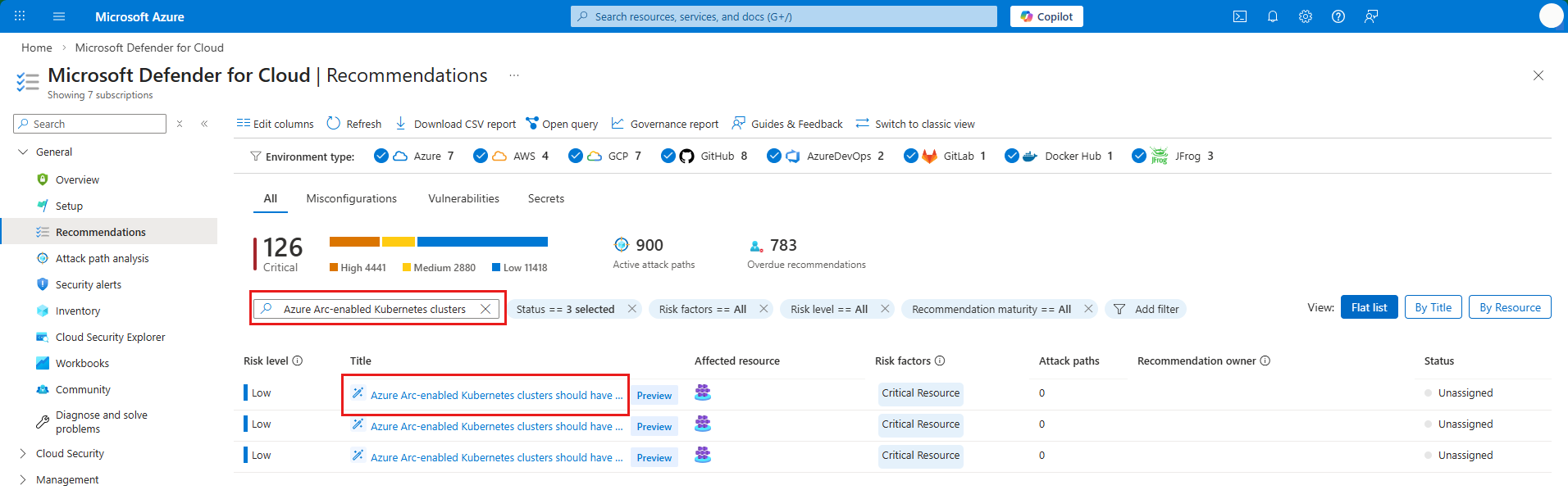Open the Risk level == All filter
Image resolution: width=1568 pixels, height=499 pixels.
point(829,309)
